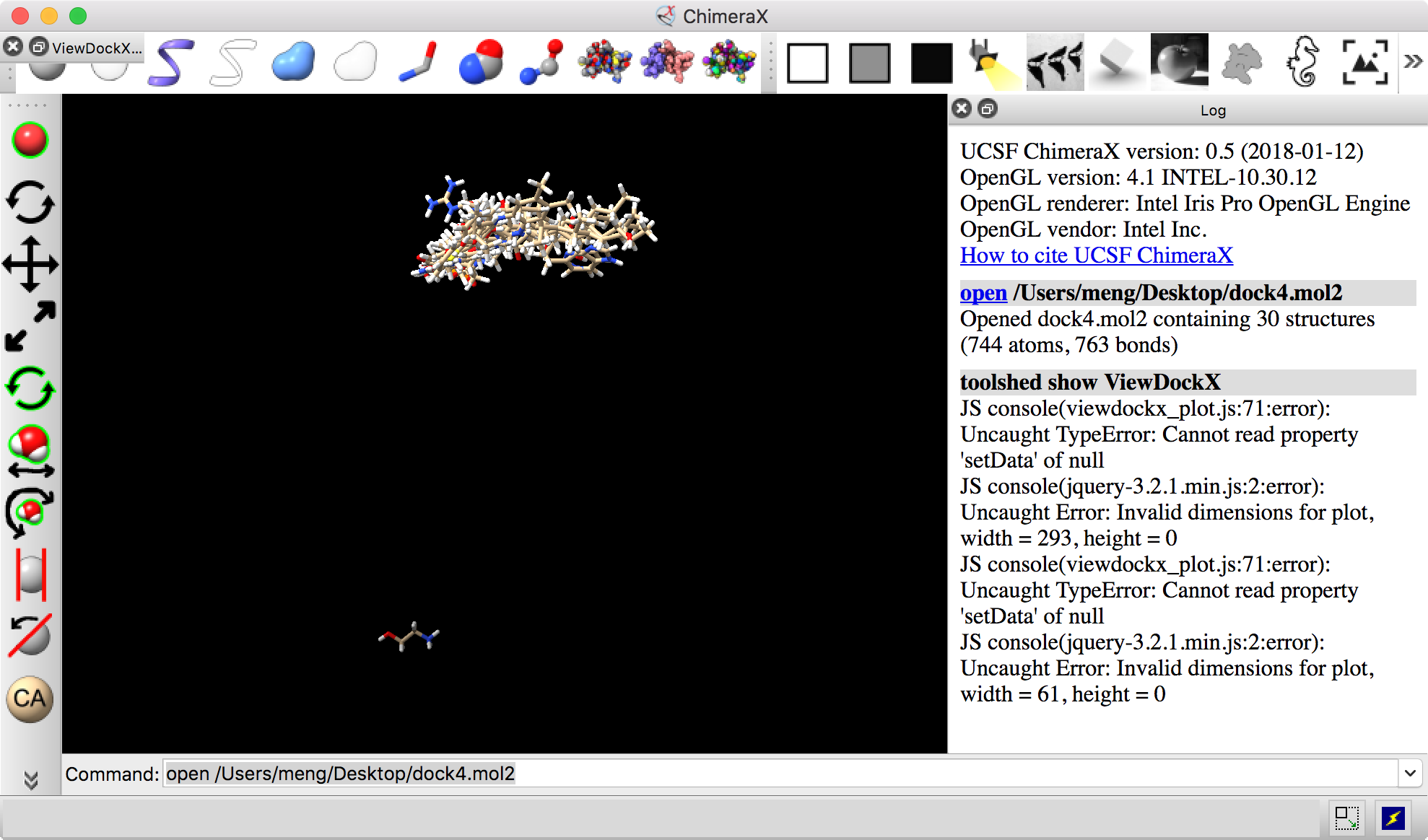Click the seahorse icon in toolbar
1428x840 pixels.
1303,63
